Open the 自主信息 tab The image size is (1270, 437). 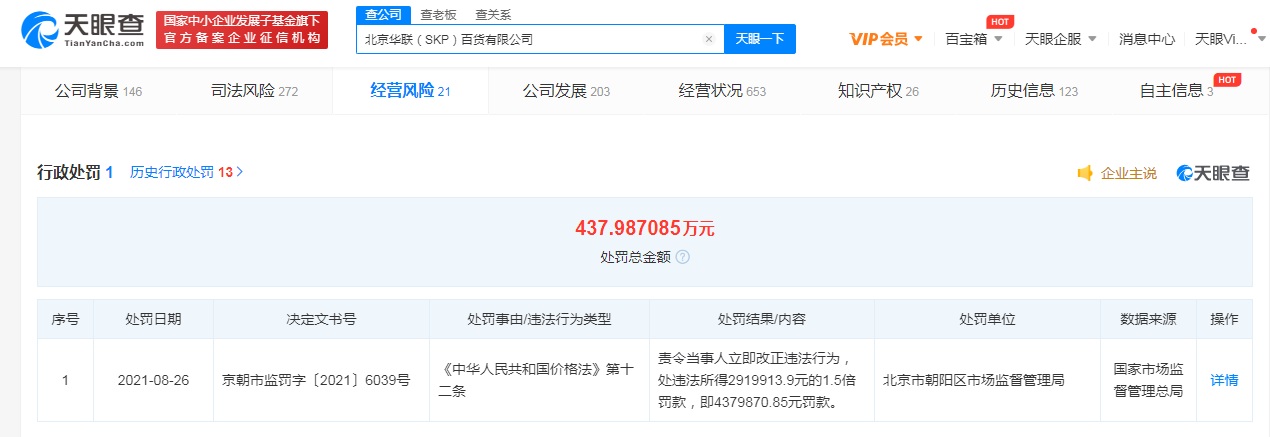(x=1176, y=91)
